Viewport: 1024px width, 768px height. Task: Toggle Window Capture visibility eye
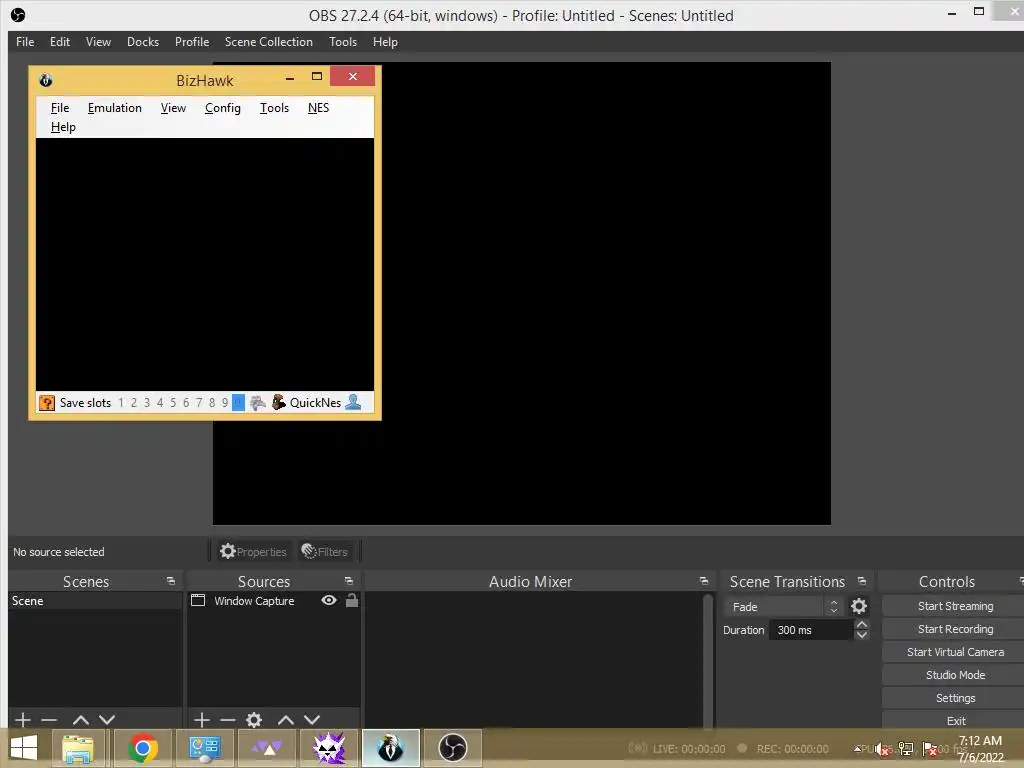pyautogui.click(x=329, y=600)
